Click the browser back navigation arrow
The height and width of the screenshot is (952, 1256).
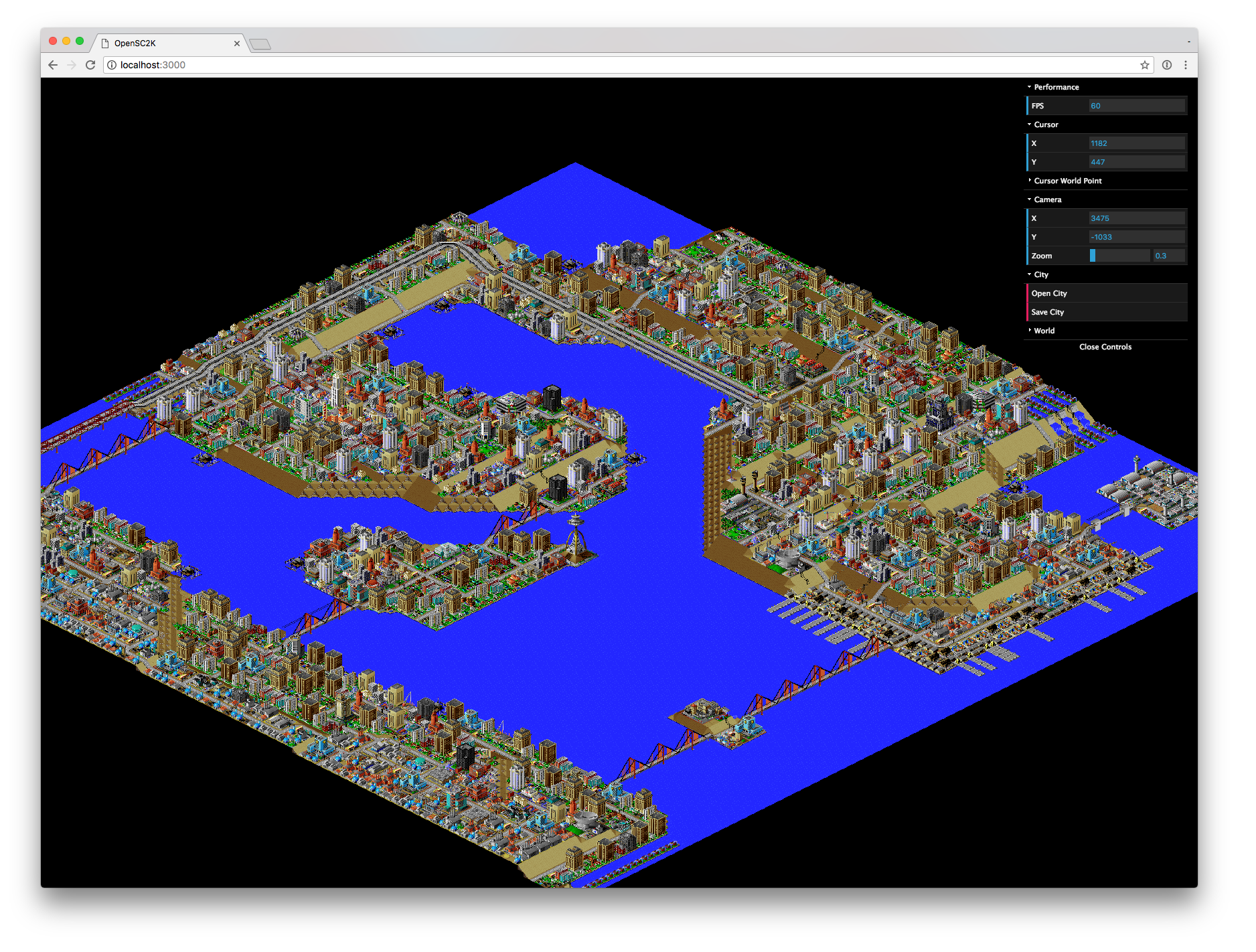(x=53, y=65)
